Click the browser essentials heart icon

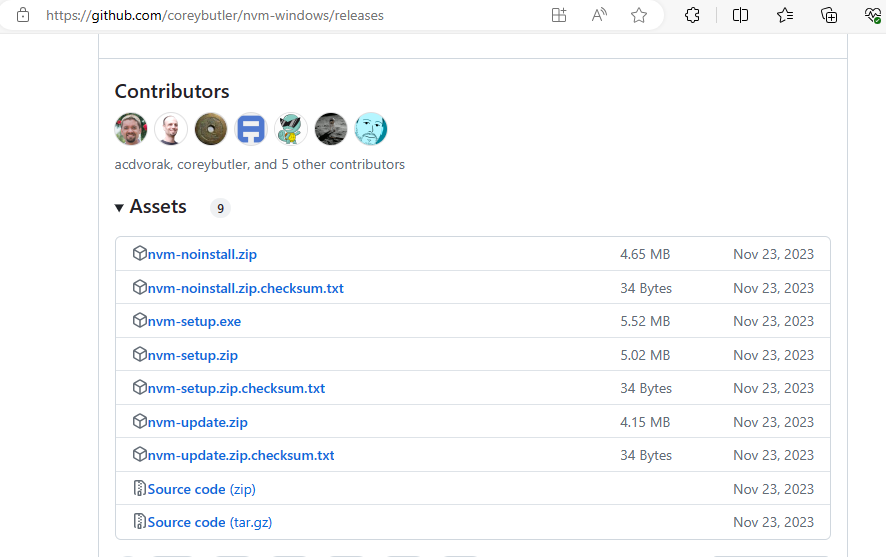coord(873,15)
